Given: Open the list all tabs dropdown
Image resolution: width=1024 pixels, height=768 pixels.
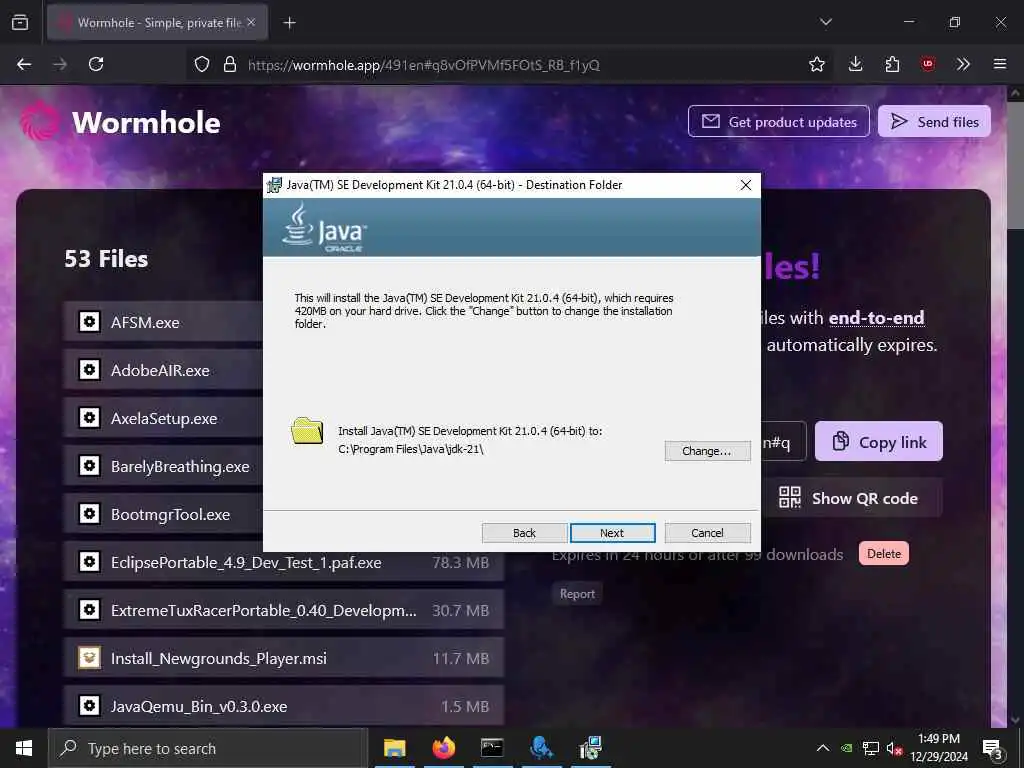Looking at the screenshot, I should [825, 22].
